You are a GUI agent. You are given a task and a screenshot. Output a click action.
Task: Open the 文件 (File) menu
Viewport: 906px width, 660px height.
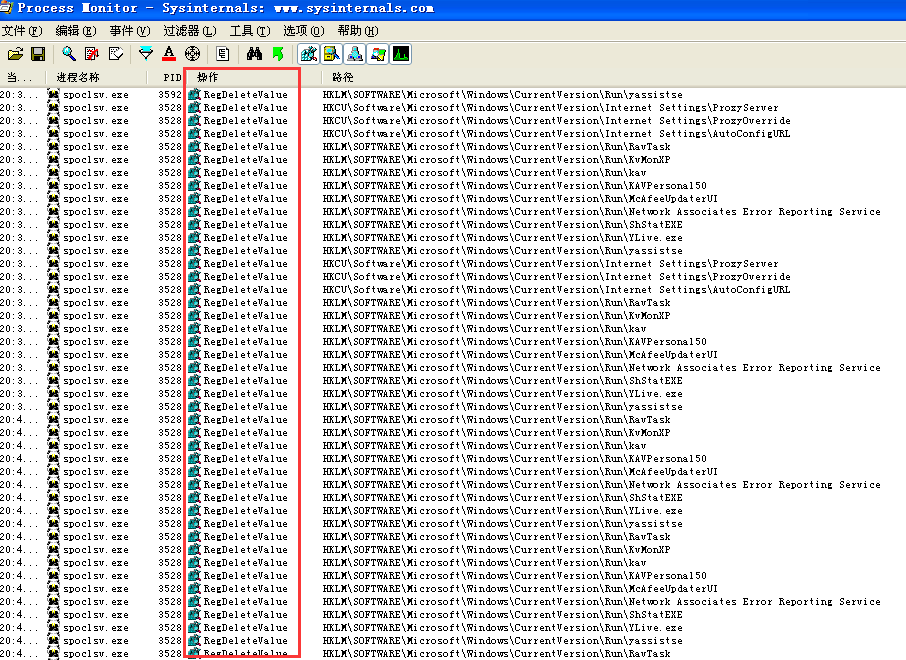[22, 31]
